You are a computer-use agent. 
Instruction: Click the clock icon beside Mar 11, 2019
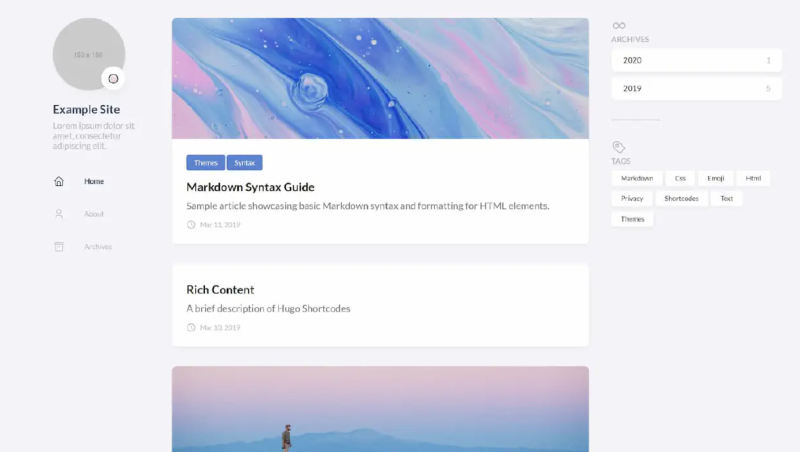(191, 224)
